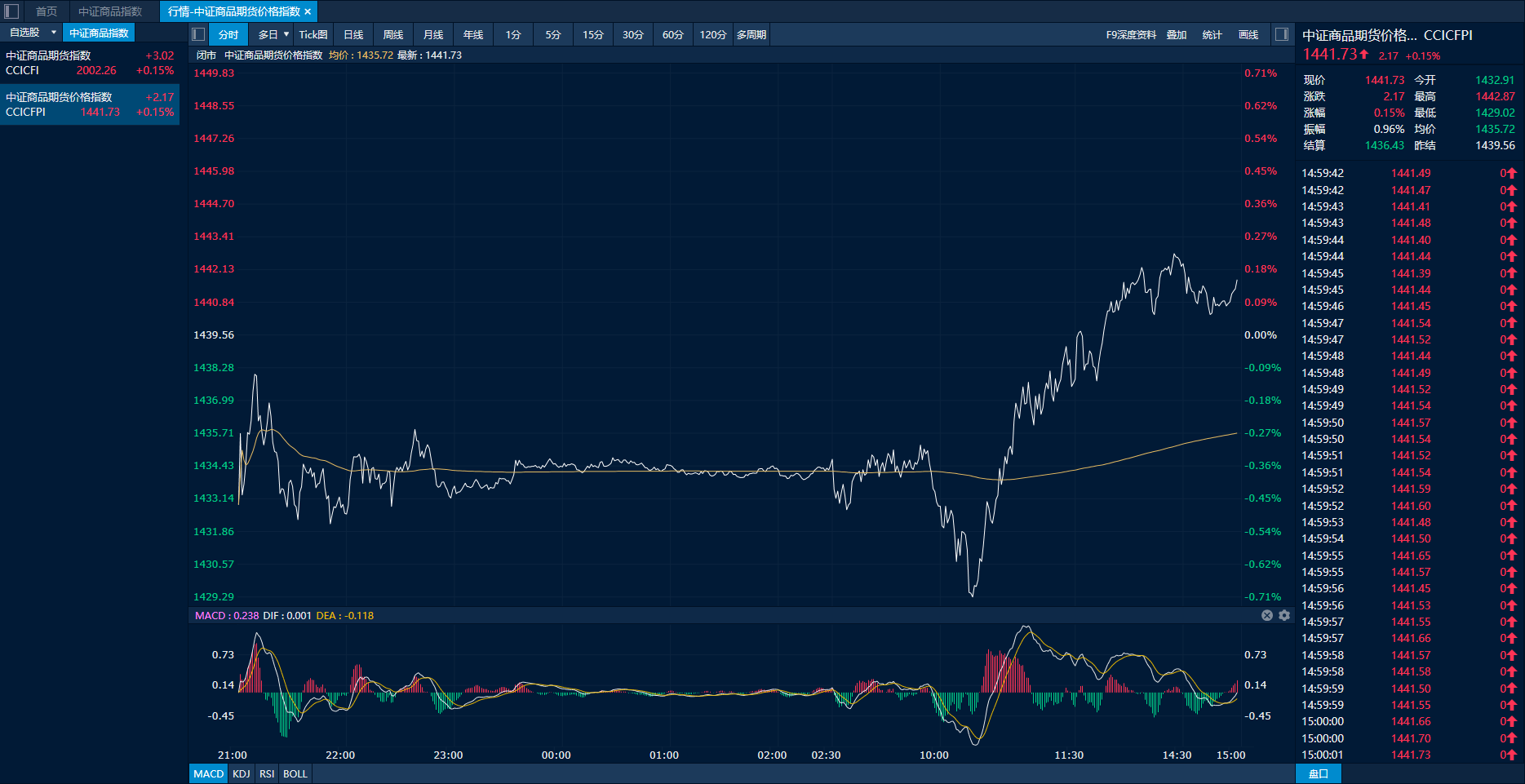The width and height of the screenshot is (1525, 784).
Task: Close the MACD indicator pane
Action: click(x=1267, y=615)
